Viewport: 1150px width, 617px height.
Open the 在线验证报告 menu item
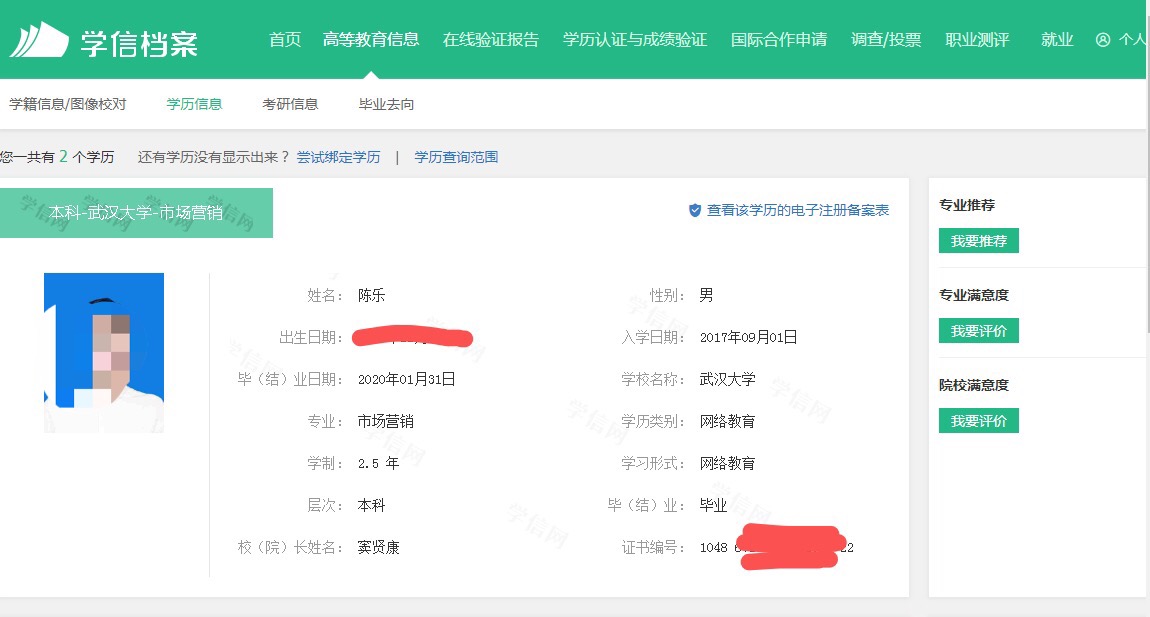click(491, 39)
